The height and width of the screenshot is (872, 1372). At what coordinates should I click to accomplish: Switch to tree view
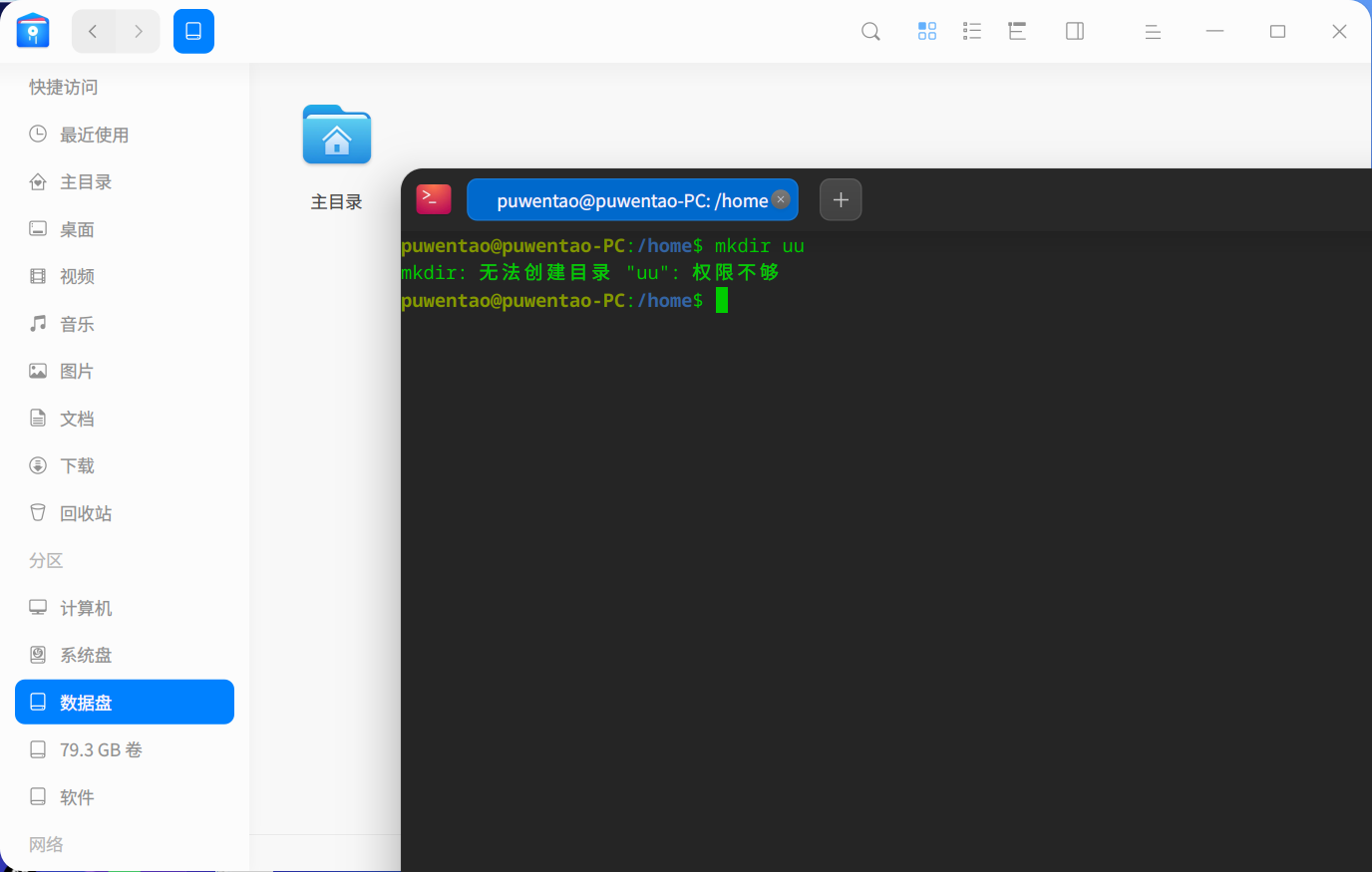[x=1017, y=32]
